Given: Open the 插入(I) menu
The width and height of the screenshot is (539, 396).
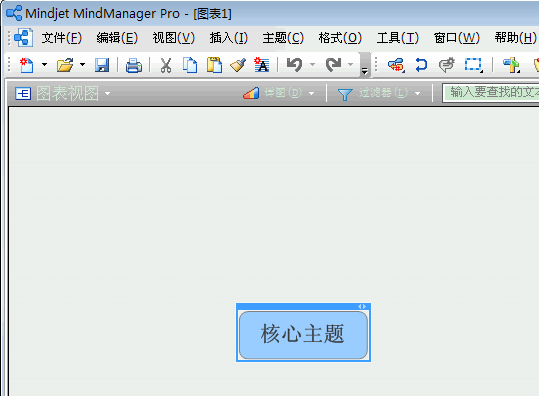Looking at the screenshot, I should [x=229, y=37].
